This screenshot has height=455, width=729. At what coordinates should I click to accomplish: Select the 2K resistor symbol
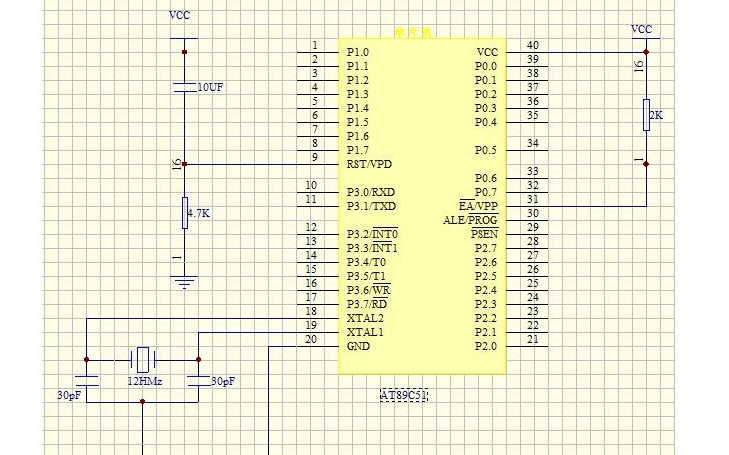click(x=646, y=115)
